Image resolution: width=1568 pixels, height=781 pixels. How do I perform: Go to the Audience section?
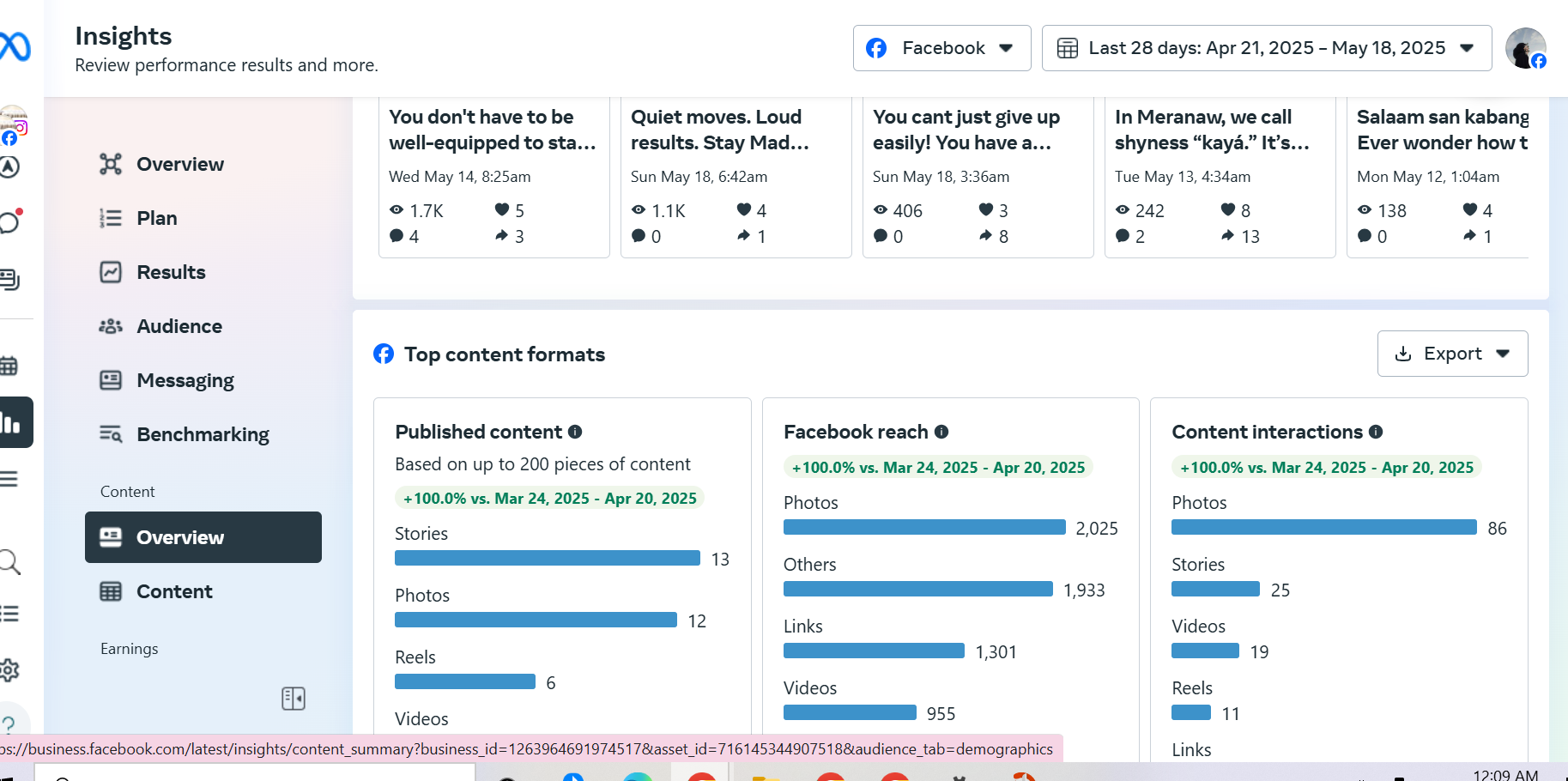(179, 326)
